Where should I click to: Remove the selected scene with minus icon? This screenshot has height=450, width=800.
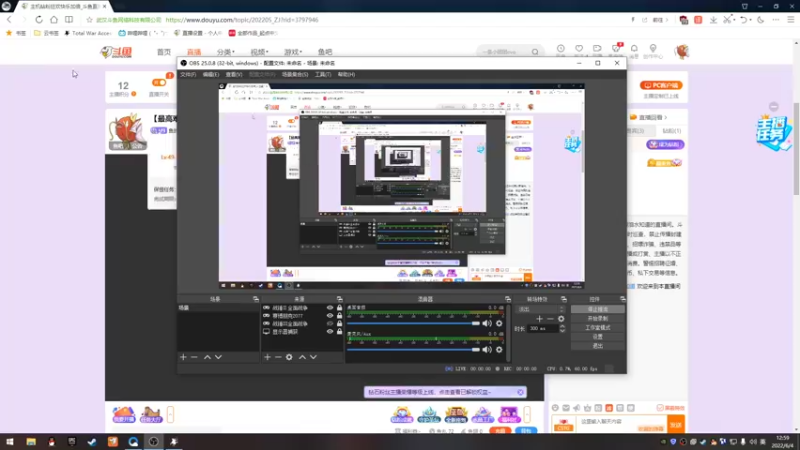(194, 357)
